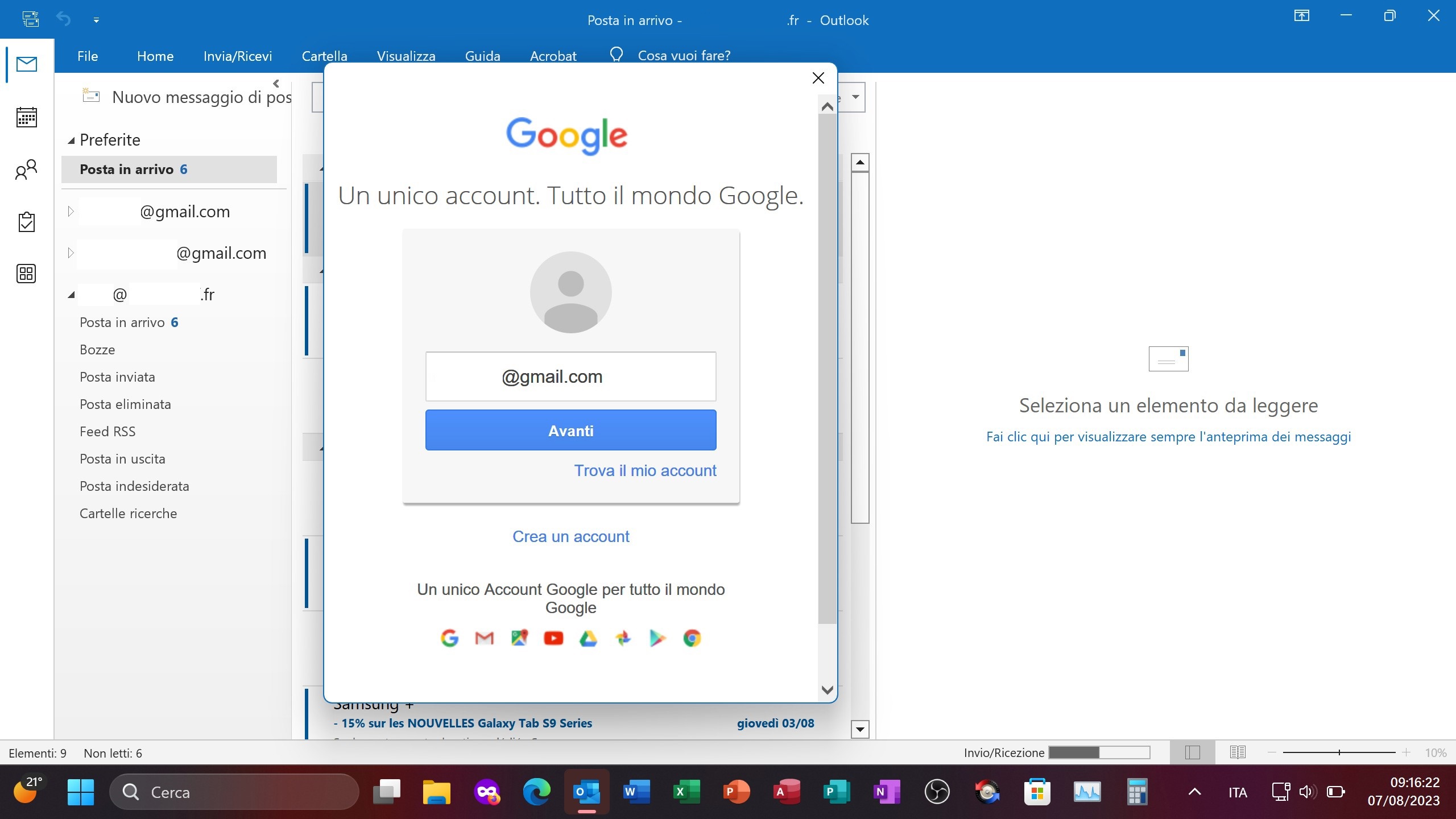Screen dimensions: 1456x819
Task: Click the Google dialog scroll-up arrow
Action: pyautogui.click(x=828, y=106)
